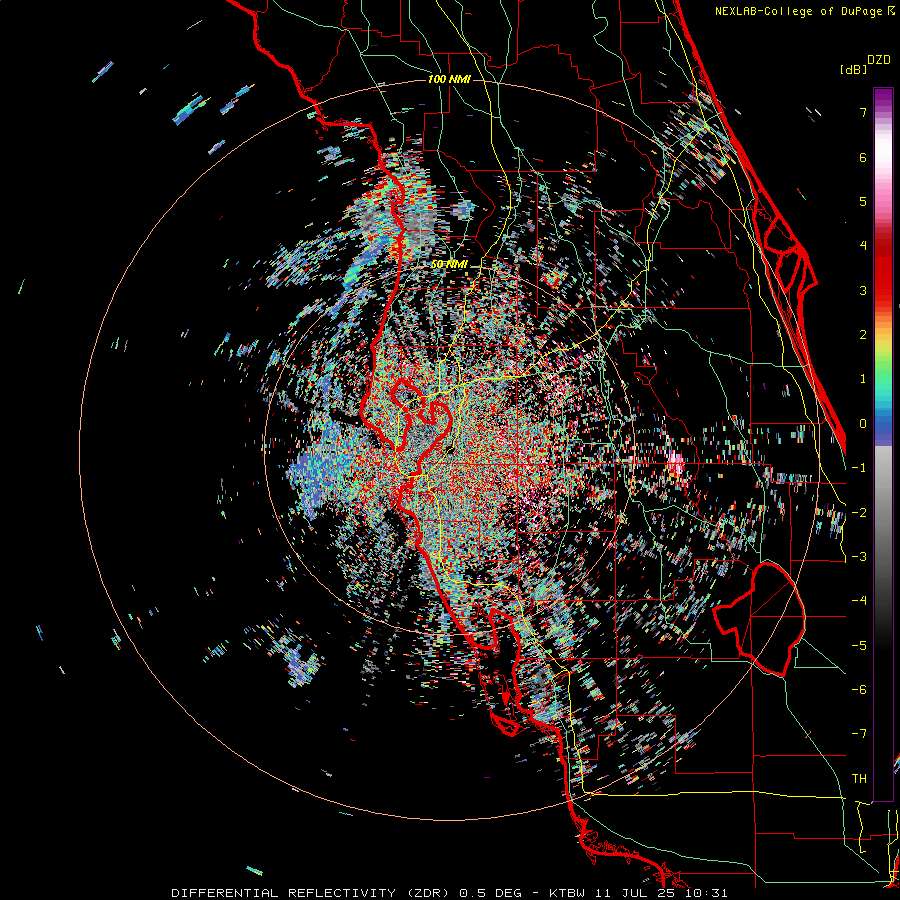Click the -7 value on color scale

tap(859, 734)
